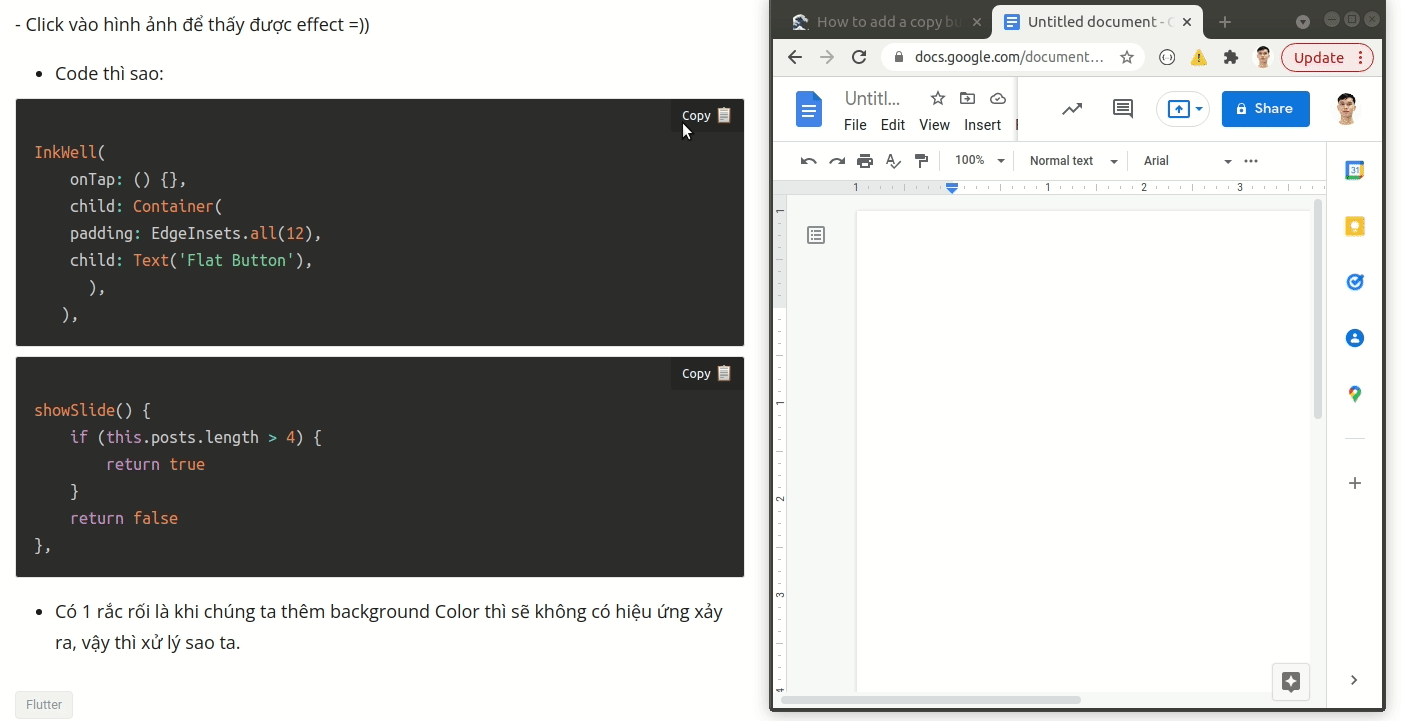Open the File menu

click(855, 125)
